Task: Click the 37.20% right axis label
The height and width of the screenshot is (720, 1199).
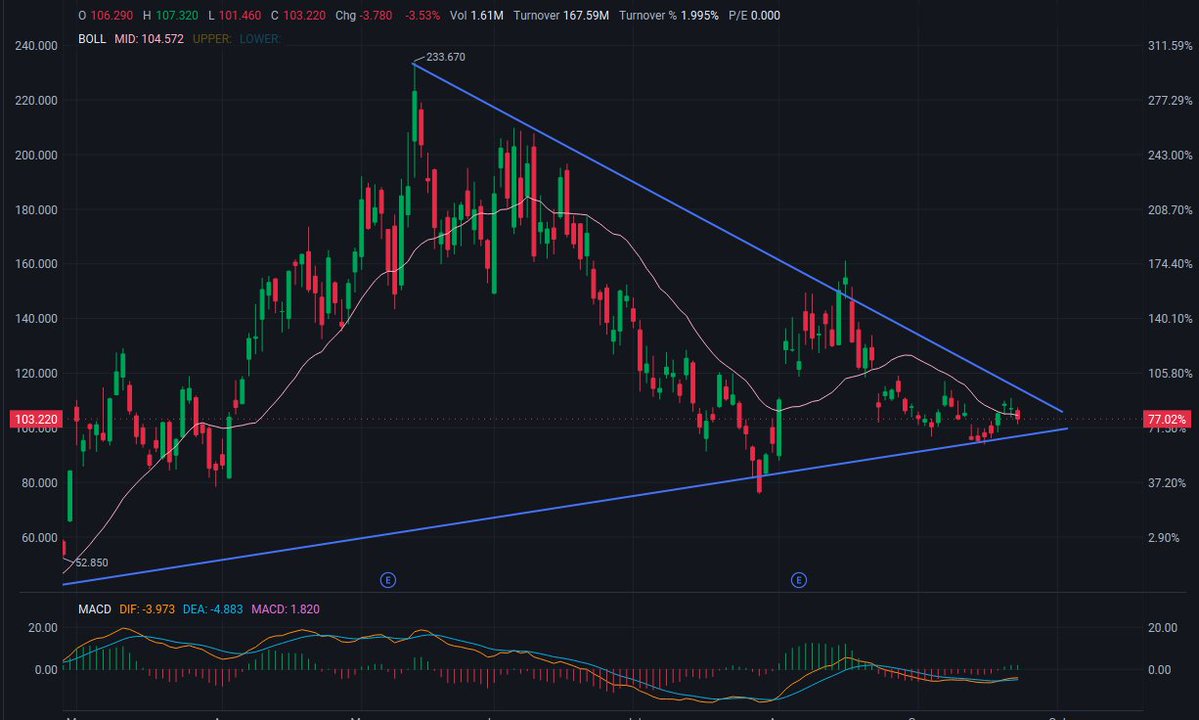Action: pos(1167,483)
